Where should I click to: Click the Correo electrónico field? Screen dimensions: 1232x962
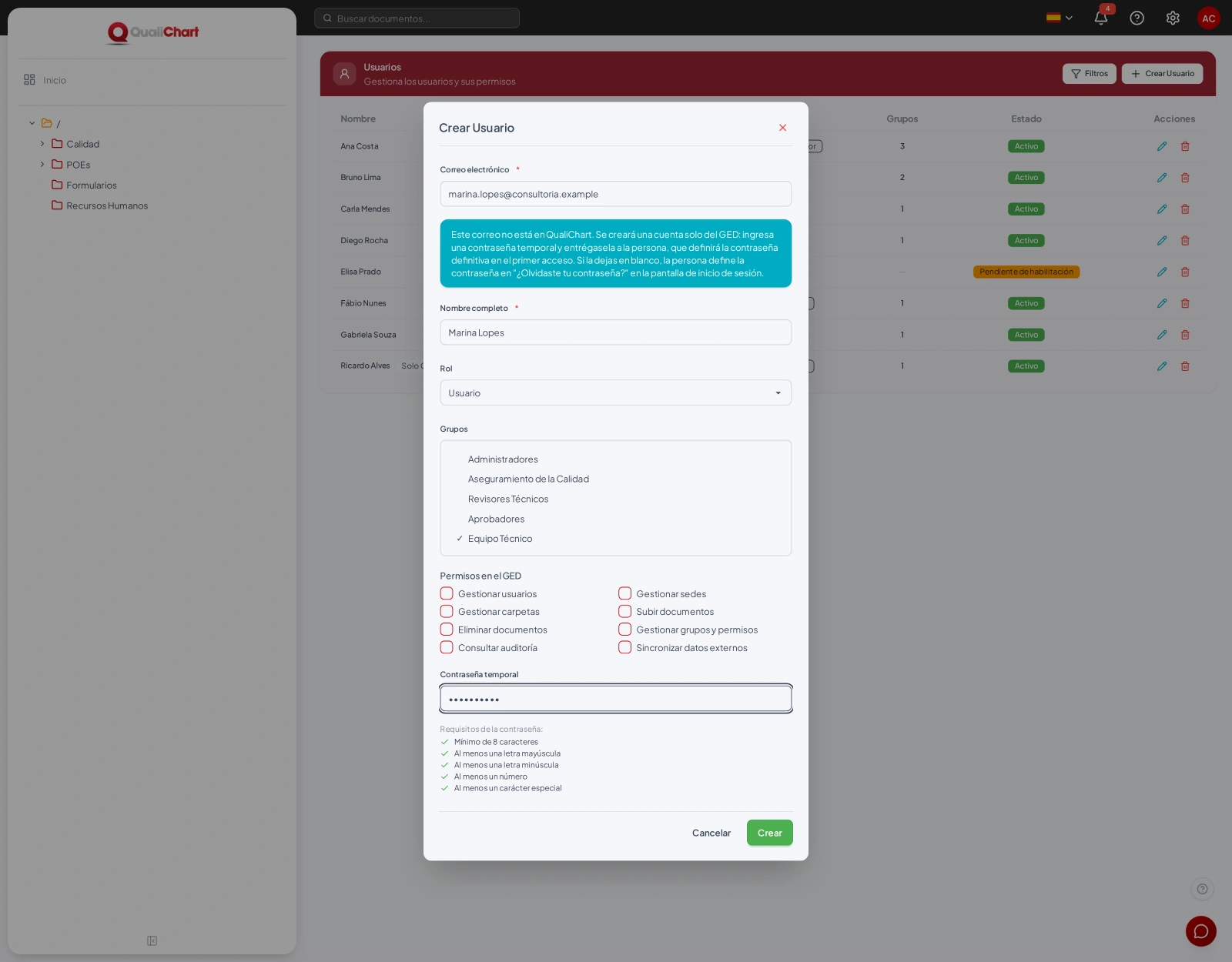(x=615, y=194)
